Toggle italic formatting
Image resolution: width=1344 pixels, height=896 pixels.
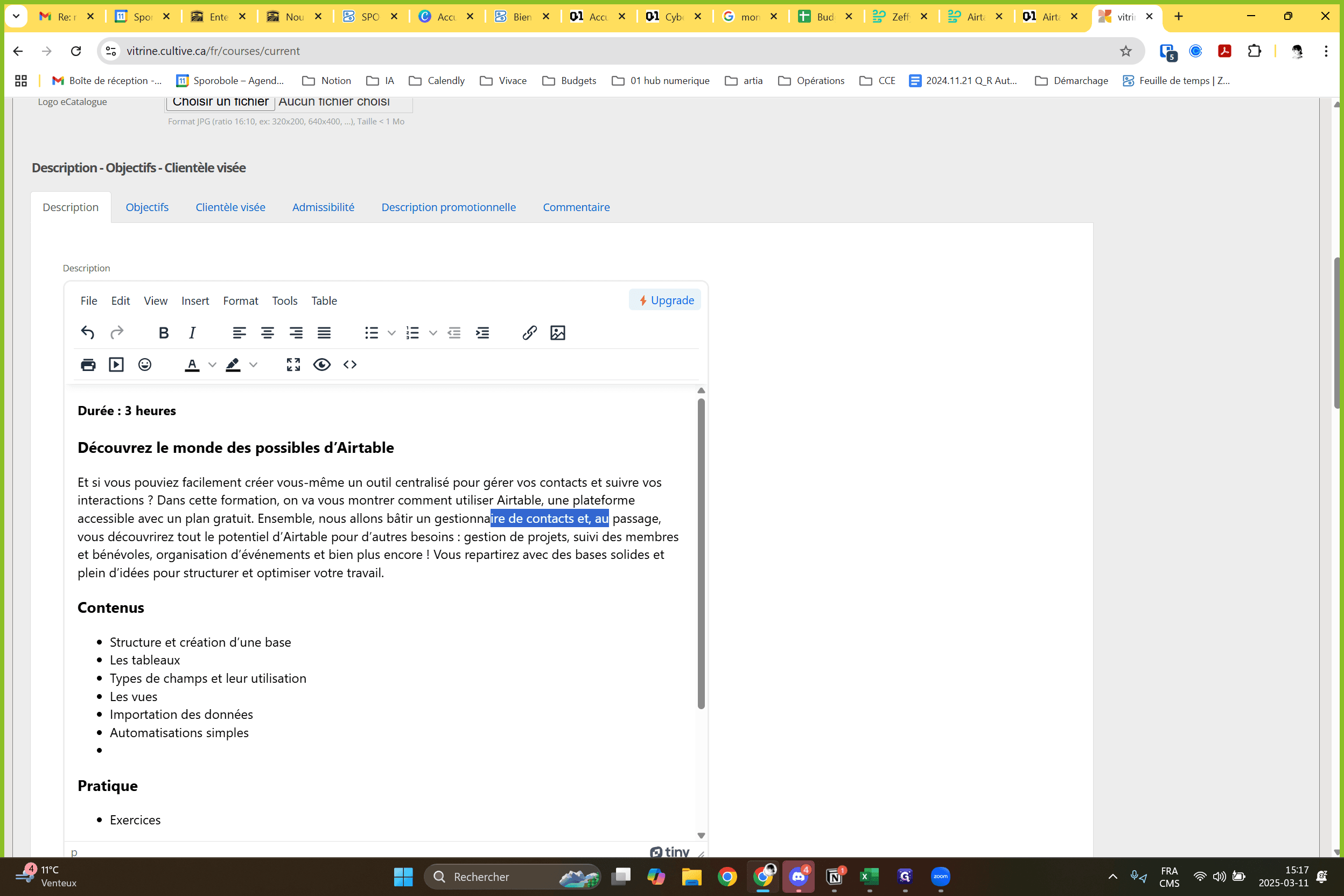click(x=192, y=333)
